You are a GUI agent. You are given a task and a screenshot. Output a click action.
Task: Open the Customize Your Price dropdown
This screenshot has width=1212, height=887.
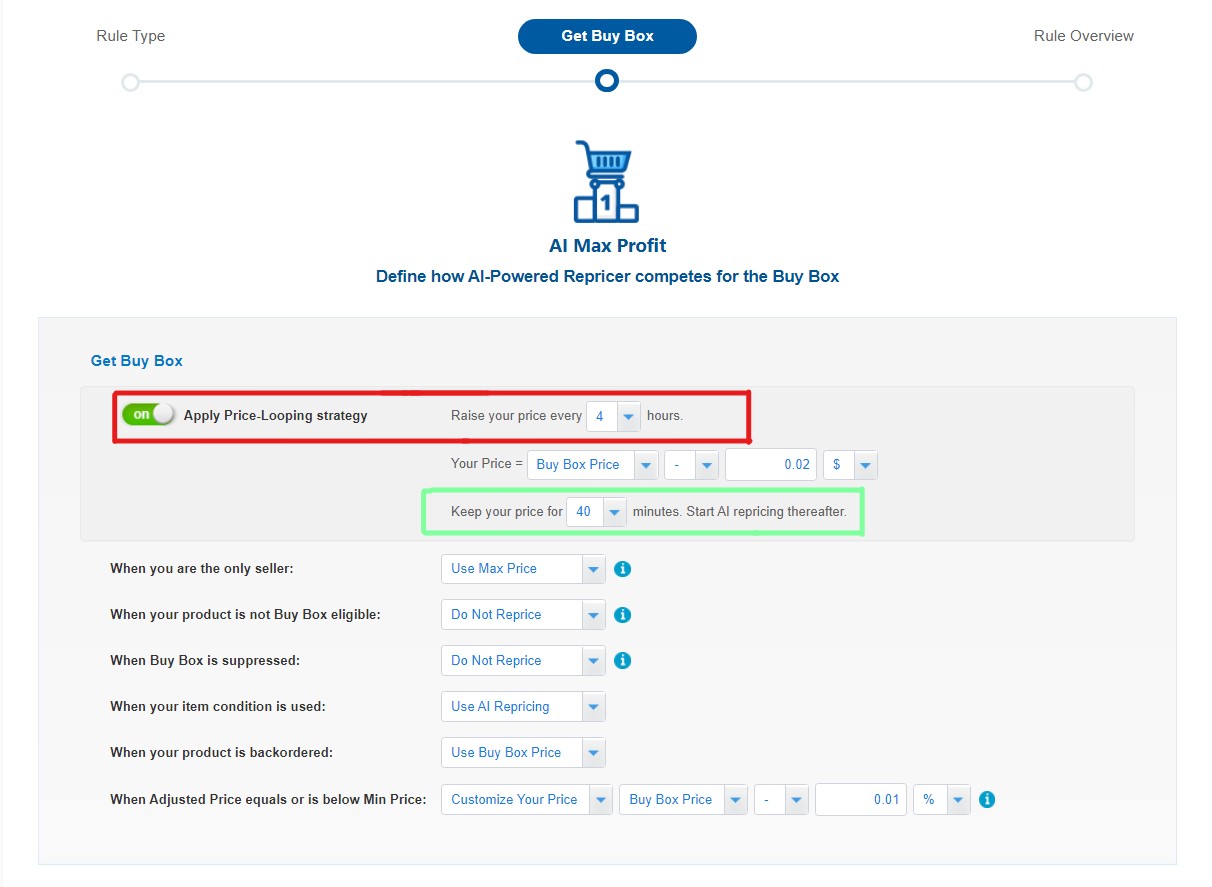(x=526, y=800)
